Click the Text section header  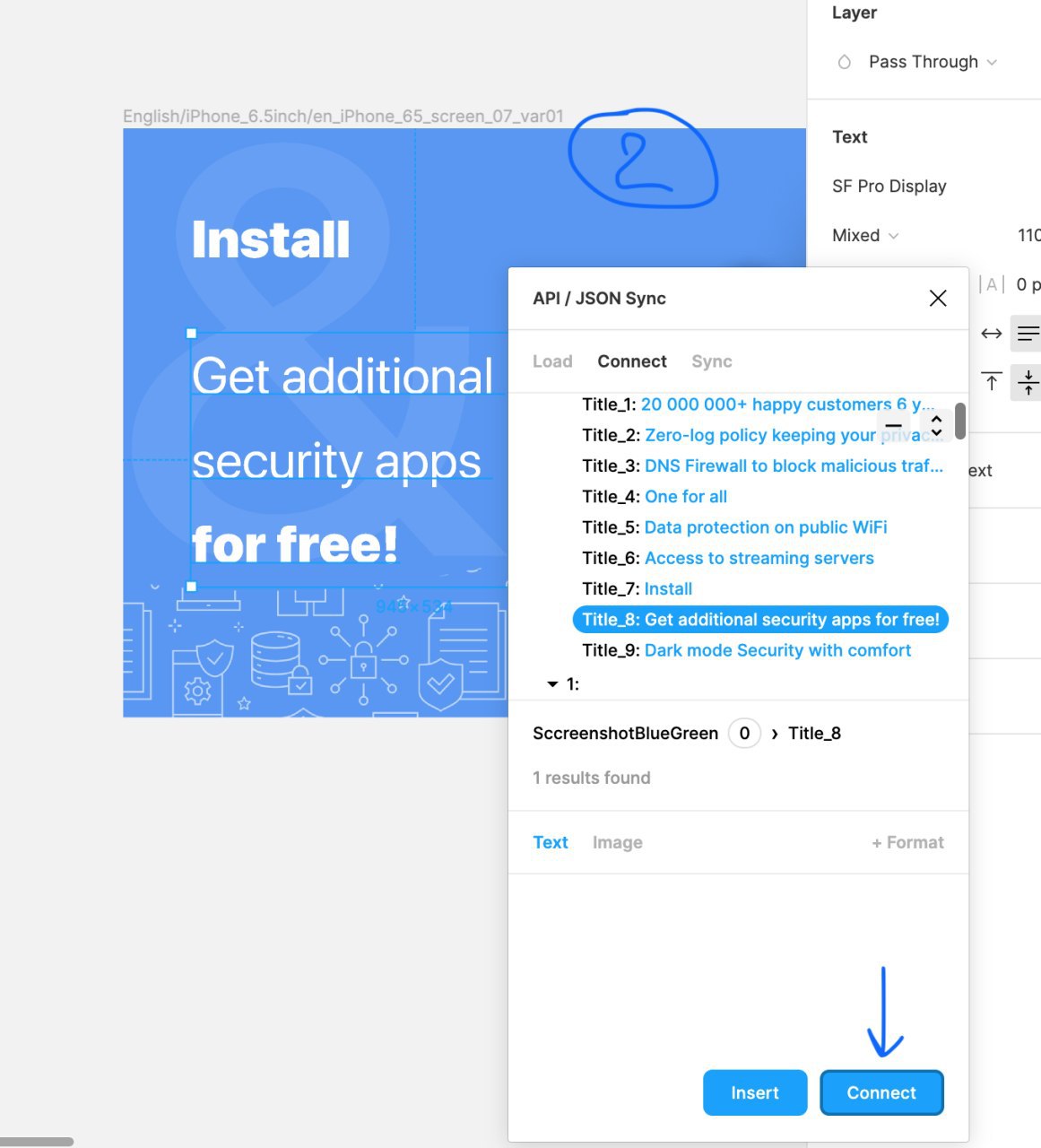pyautogui.click(x=850, y=136)
